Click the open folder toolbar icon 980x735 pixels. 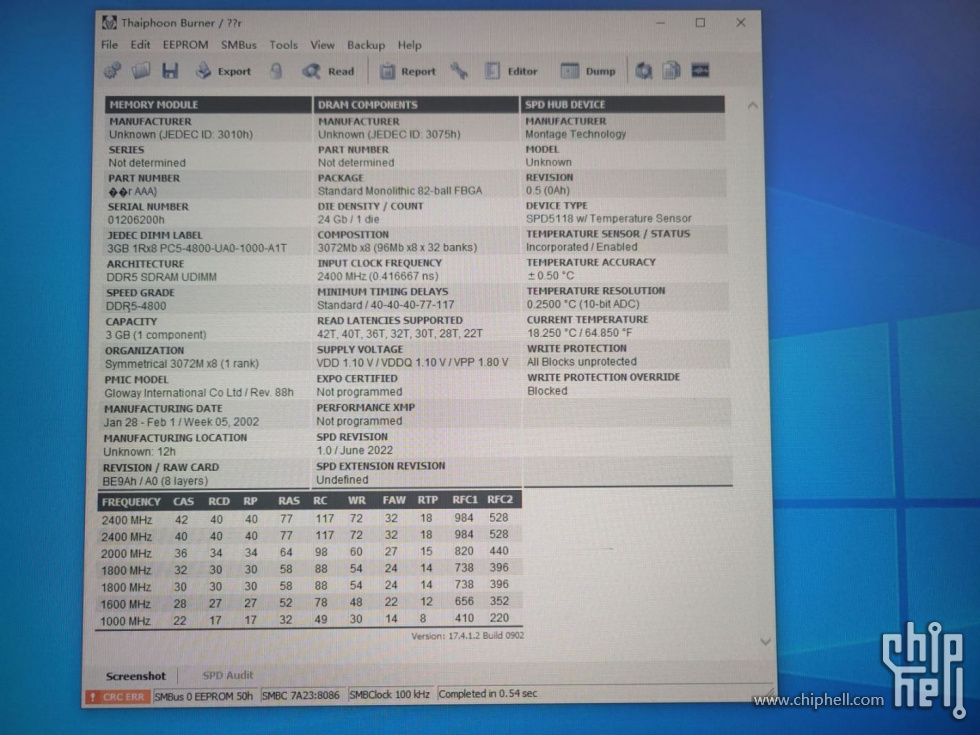click(141, 71)
